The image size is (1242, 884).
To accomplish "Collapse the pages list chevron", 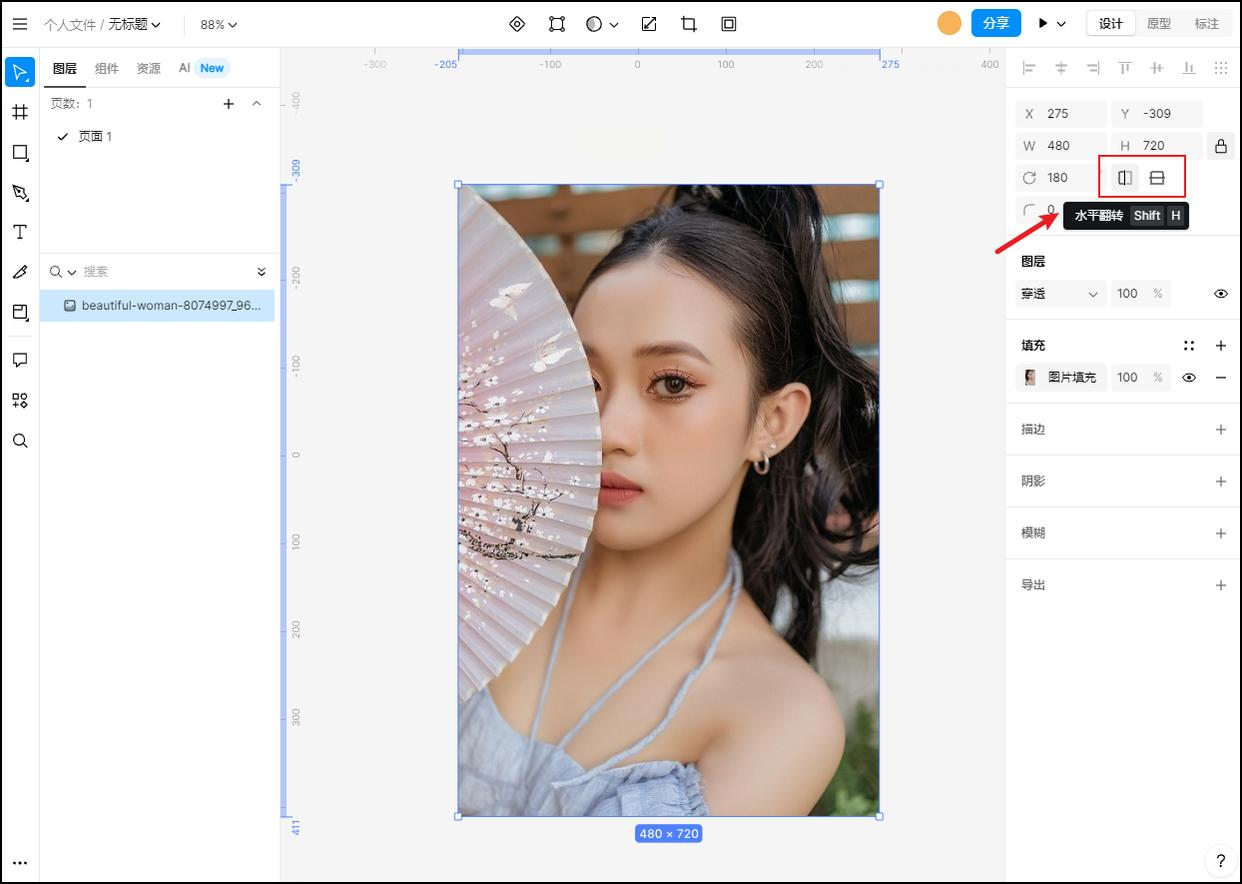I will coord(257,104).
